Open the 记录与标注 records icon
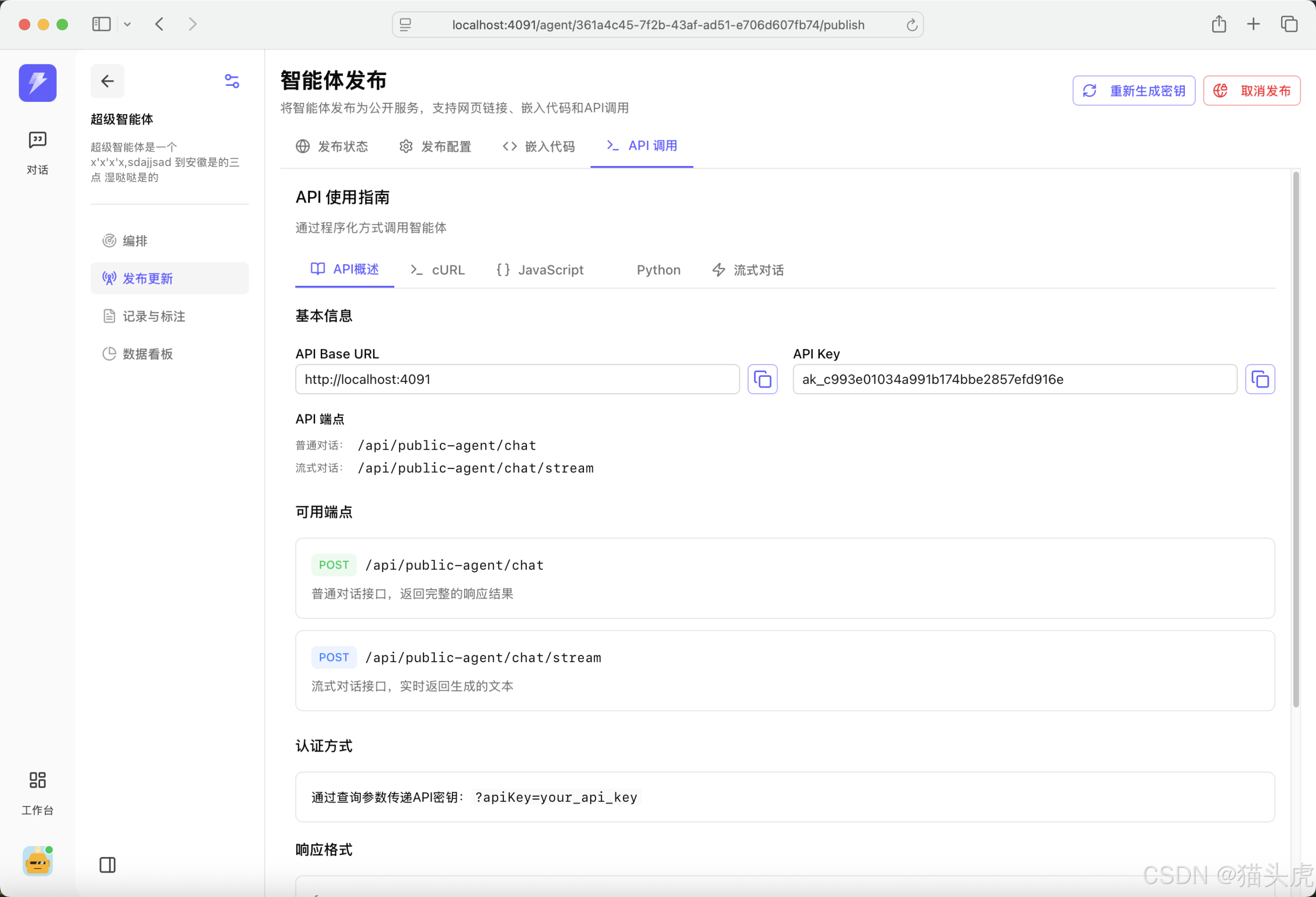This screenshot has width=1316, height=897. pyautogui.click(x=108, y=316)
